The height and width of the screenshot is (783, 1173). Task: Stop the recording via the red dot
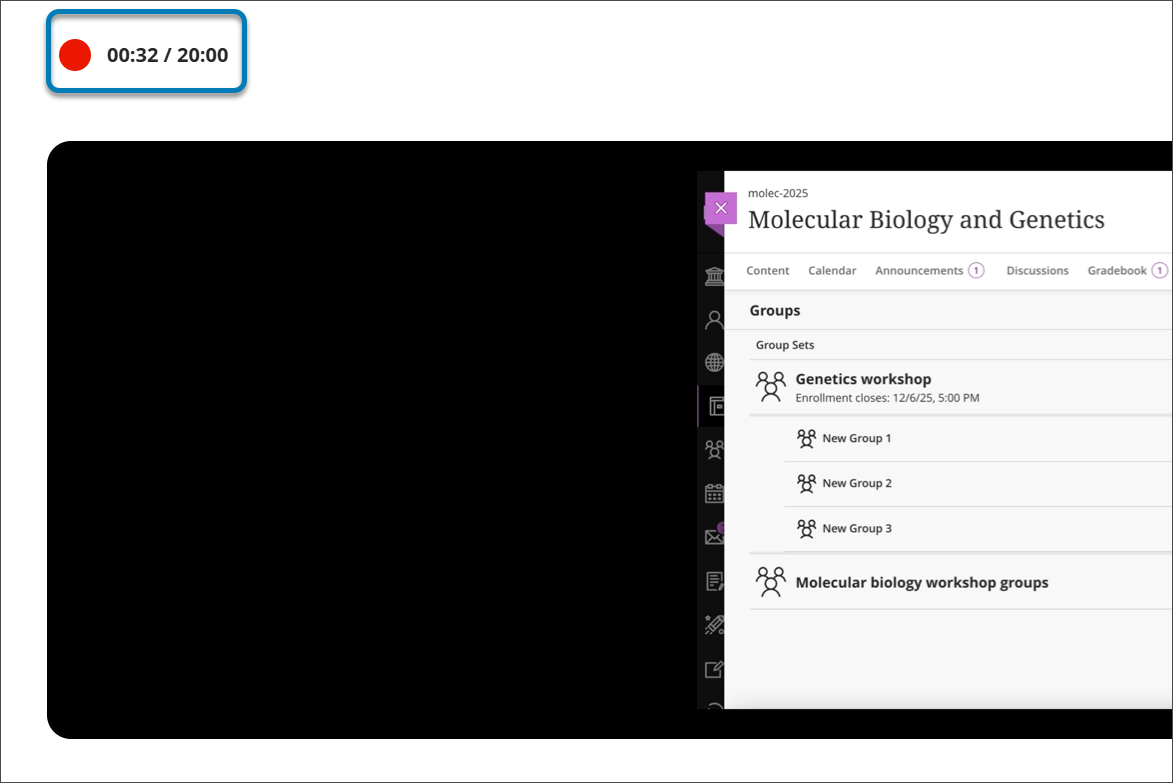[x=73, y=54]
